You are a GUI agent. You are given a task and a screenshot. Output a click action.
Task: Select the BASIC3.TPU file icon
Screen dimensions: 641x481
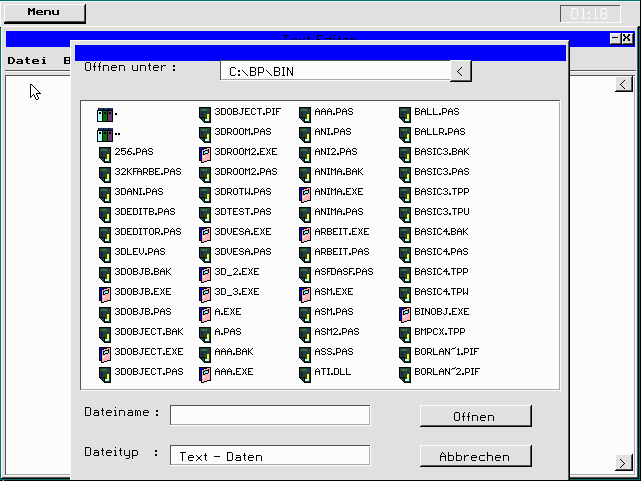405,212
